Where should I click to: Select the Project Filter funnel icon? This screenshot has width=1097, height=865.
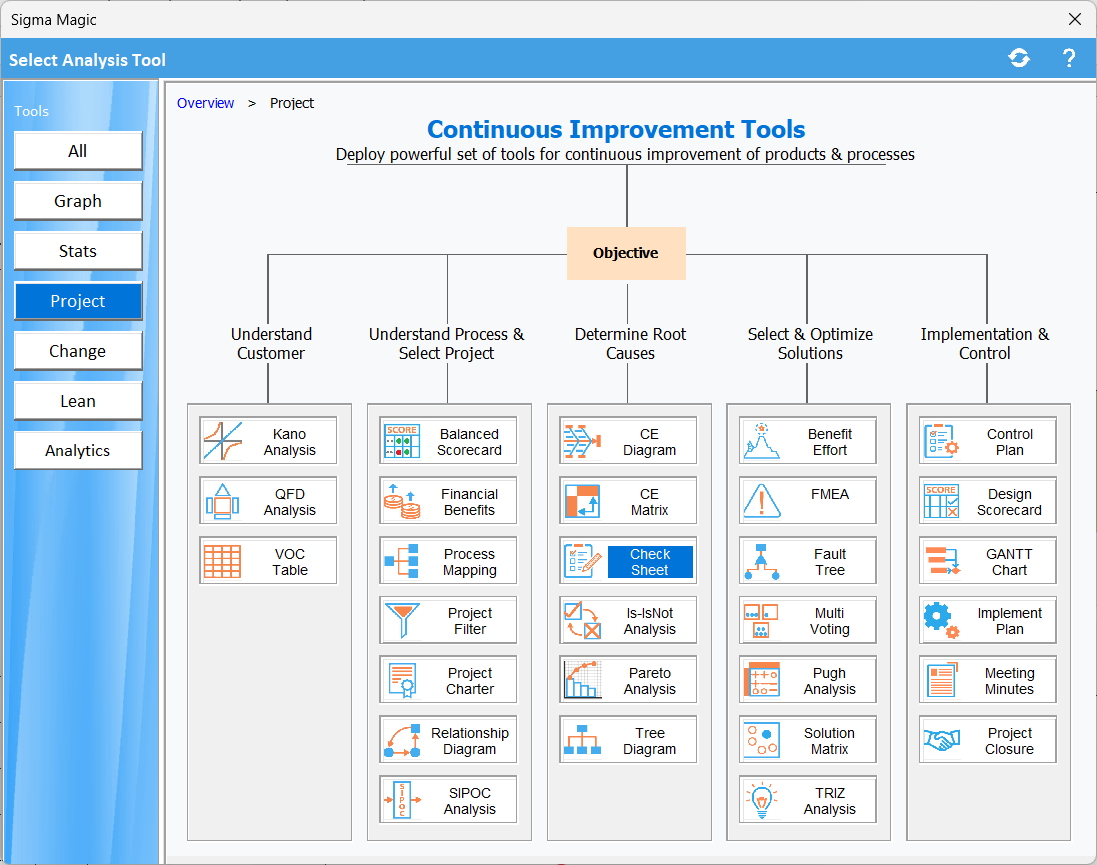pos(402,621)
